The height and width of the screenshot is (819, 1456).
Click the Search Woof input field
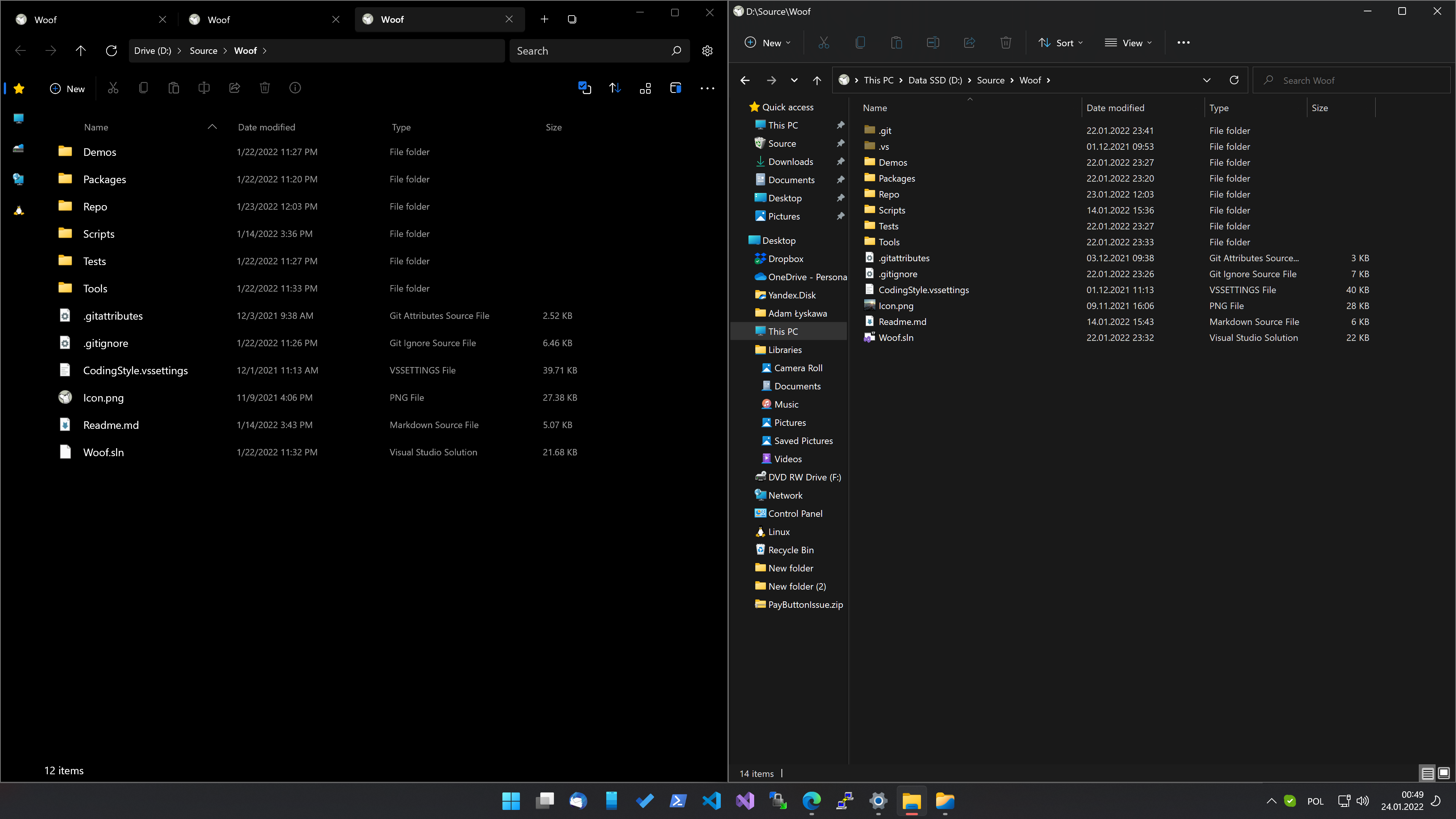click(x=1351, y=80)
